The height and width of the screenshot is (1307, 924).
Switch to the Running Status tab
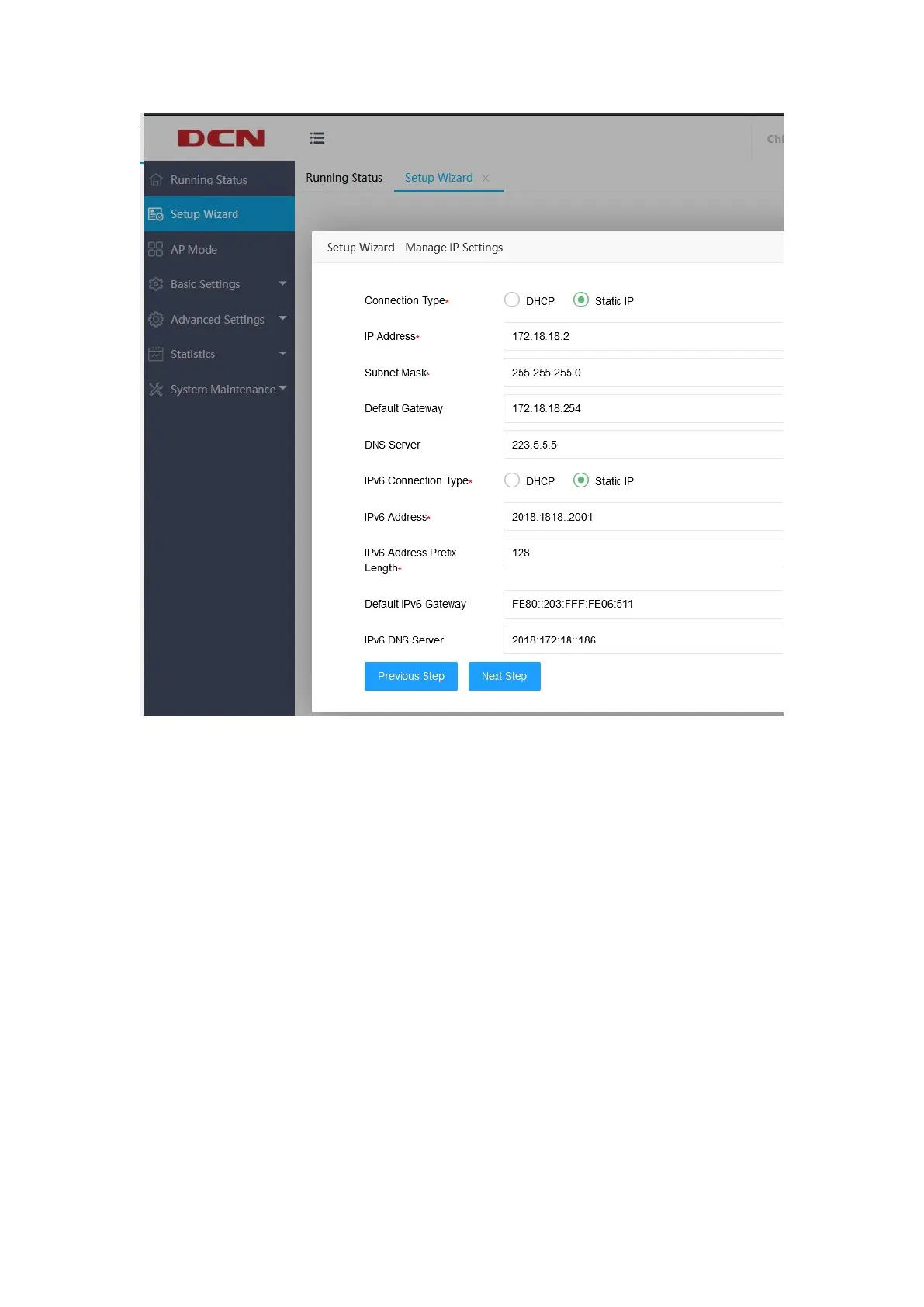344,178
